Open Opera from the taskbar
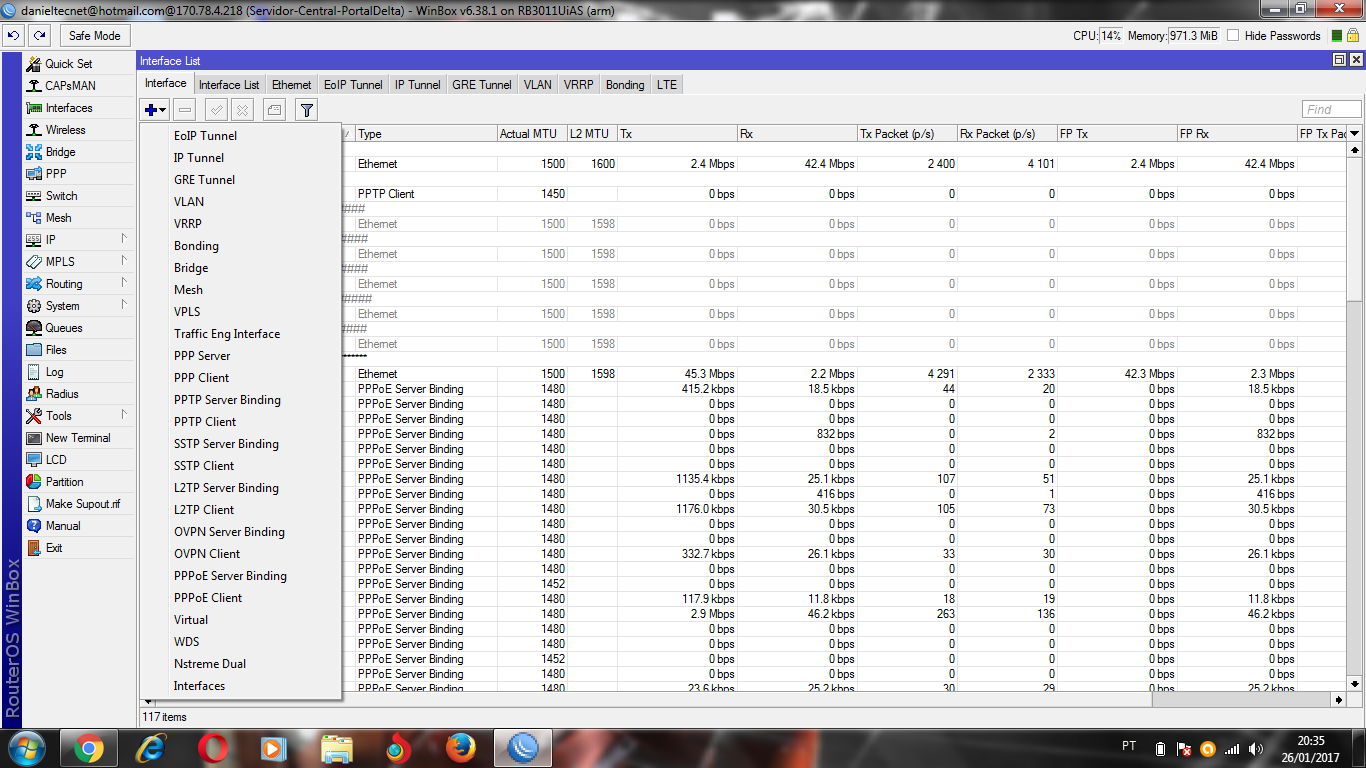Image resolution: width=1366 pixels, height=768 pixels. click(212, 747)
